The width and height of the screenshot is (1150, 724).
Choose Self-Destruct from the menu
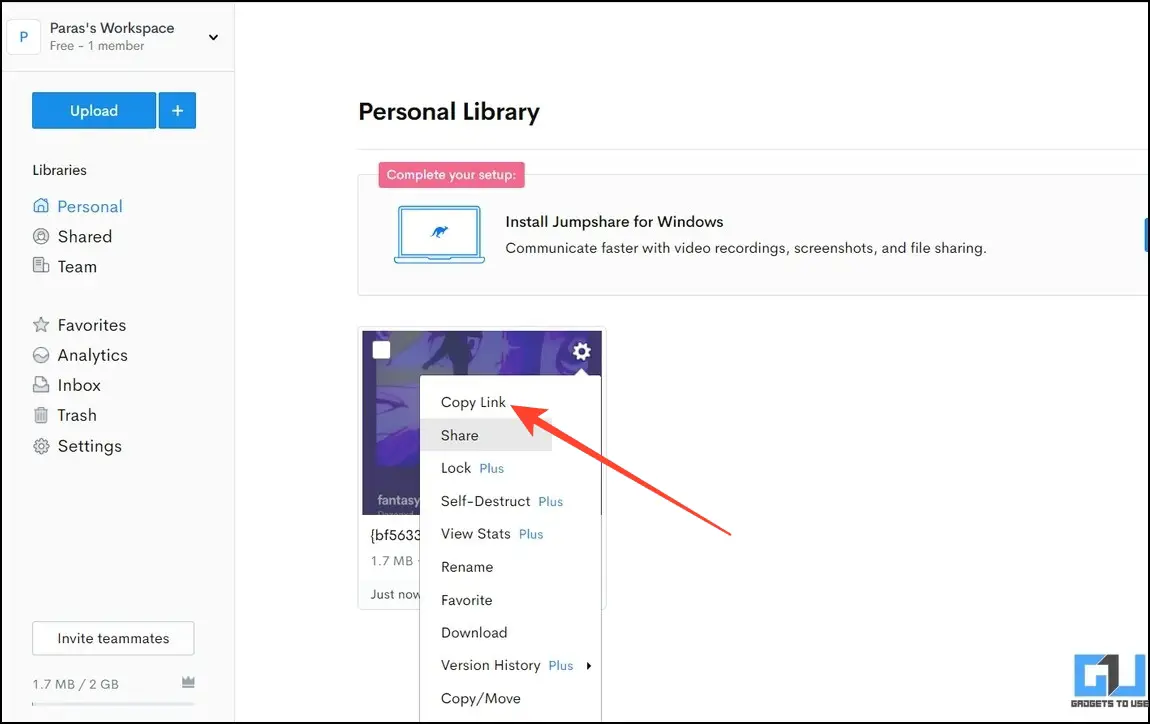tap(486, 501)
